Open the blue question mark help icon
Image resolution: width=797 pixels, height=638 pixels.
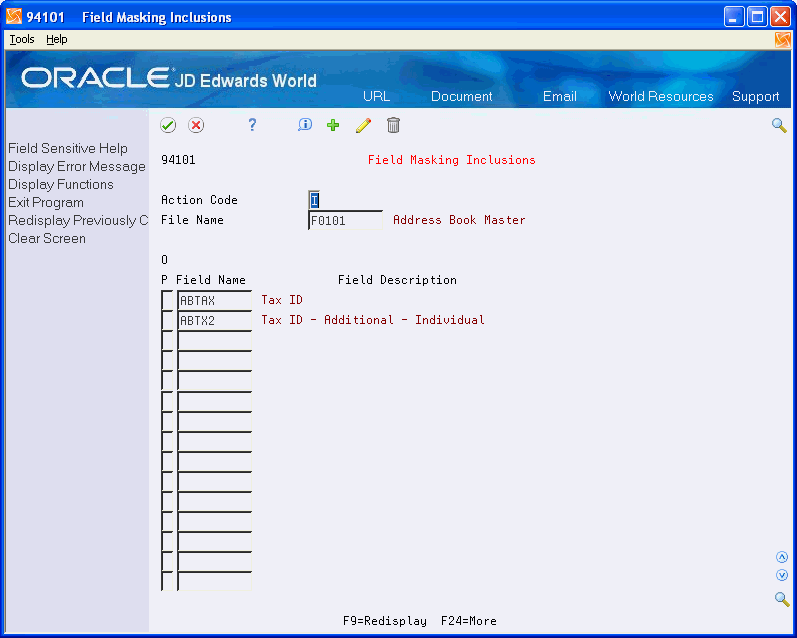click(x=252, y=125)
